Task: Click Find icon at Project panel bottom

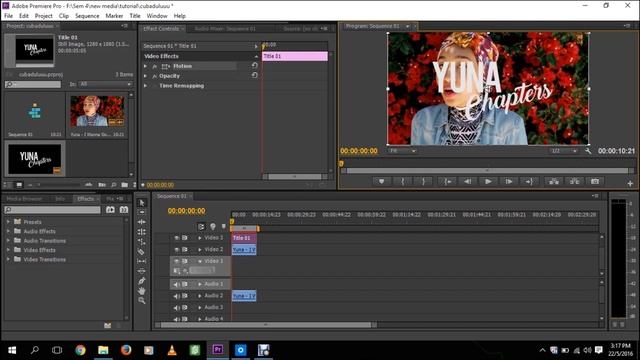Action: pos(113,185)
